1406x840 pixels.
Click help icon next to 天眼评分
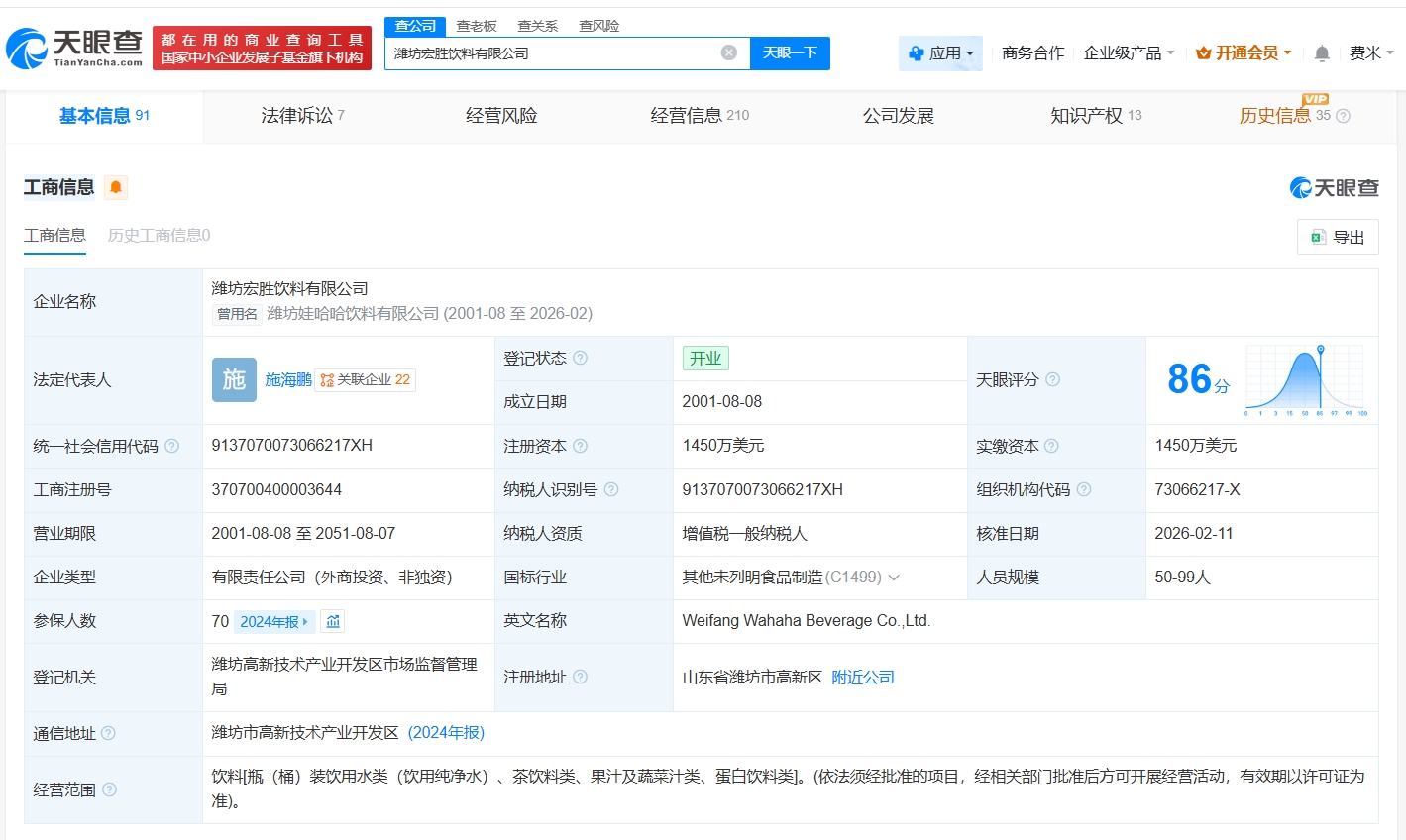click(x=1052, y=379)
